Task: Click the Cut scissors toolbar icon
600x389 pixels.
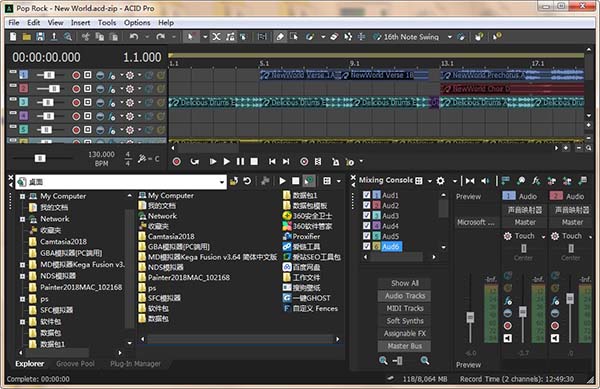Action: [x=86, y=37]
